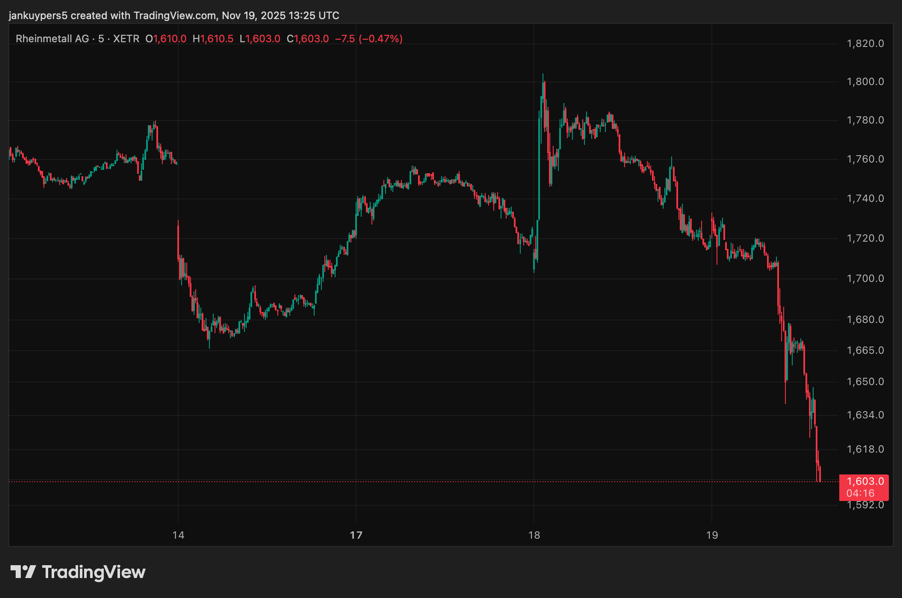Click the Open value "1,610.0" in the legend
902x598 pixels.
coord(170,39)
